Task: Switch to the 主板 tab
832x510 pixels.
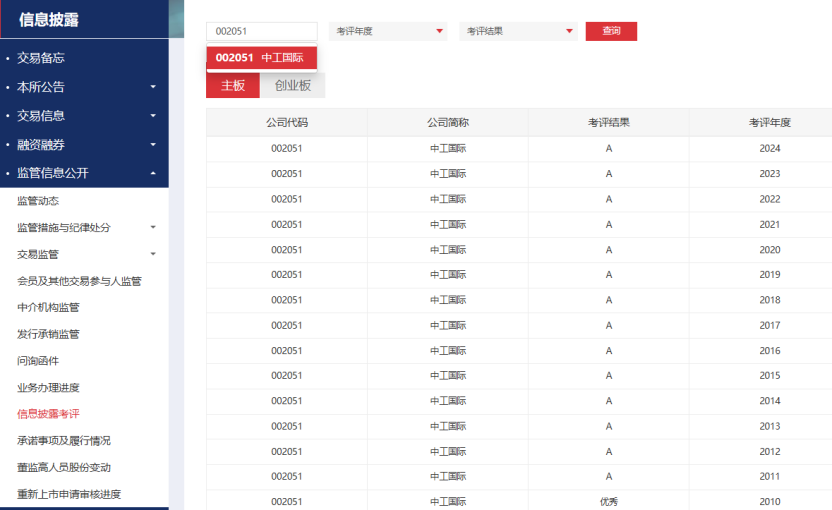Action: point(233,86)
